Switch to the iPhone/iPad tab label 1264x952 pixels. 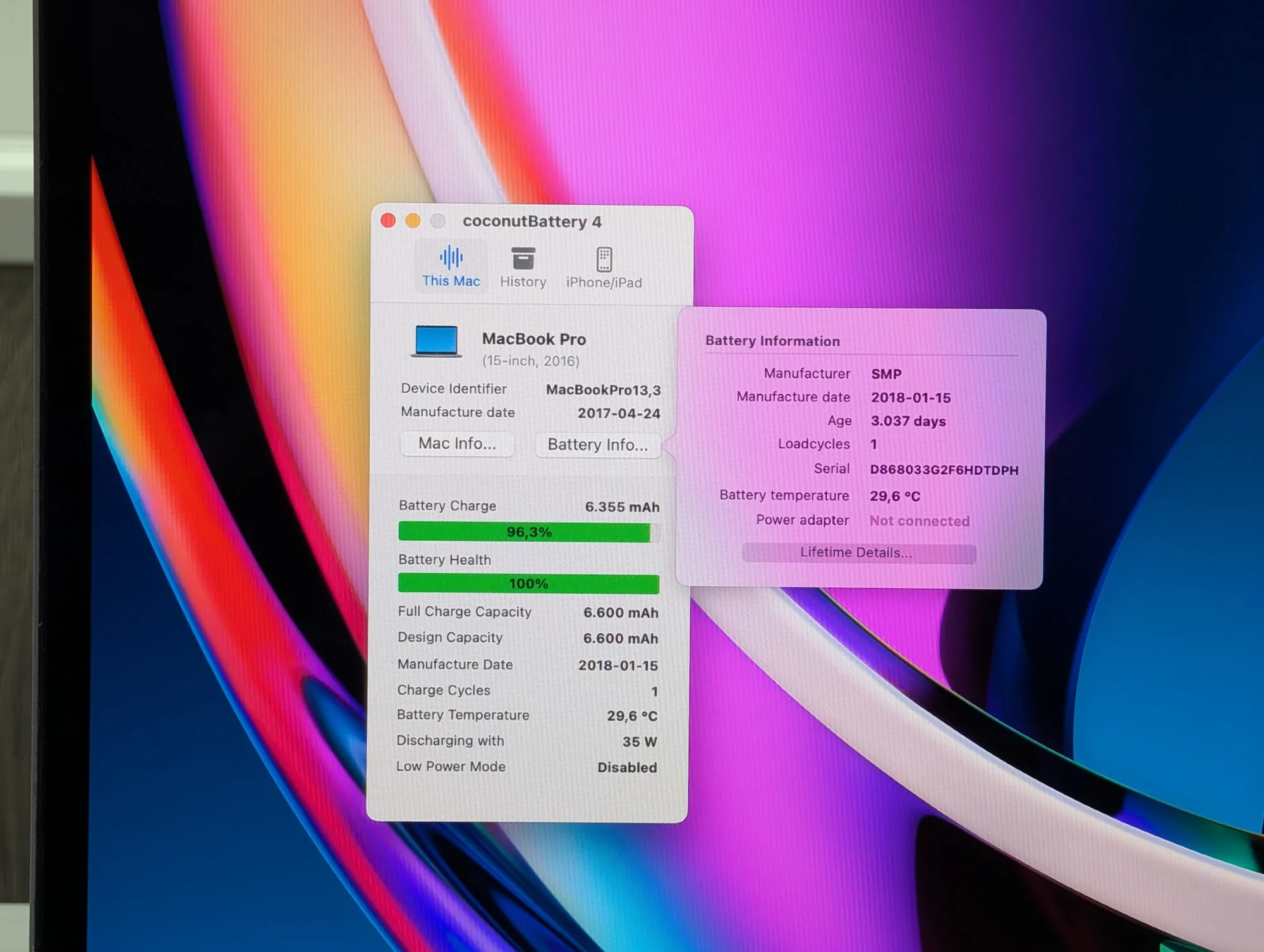604,283
